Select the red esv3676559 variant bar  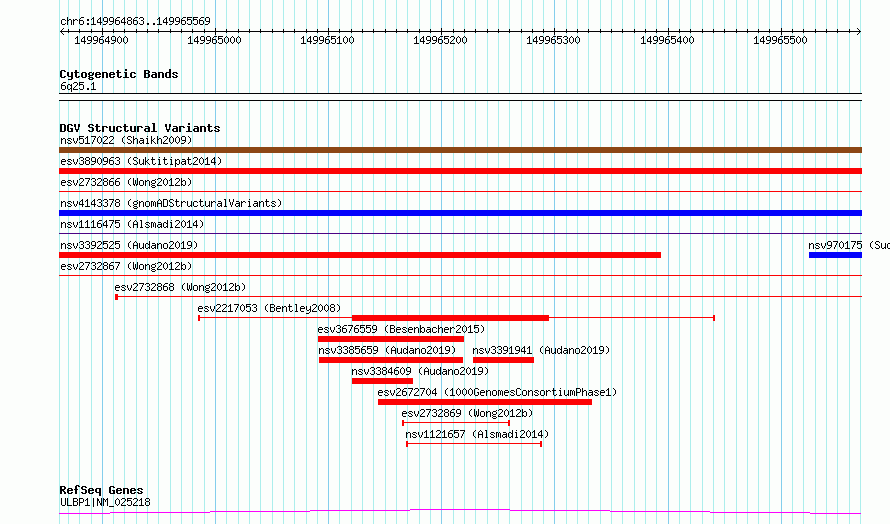pyautogui.click(x=391, y=339)
